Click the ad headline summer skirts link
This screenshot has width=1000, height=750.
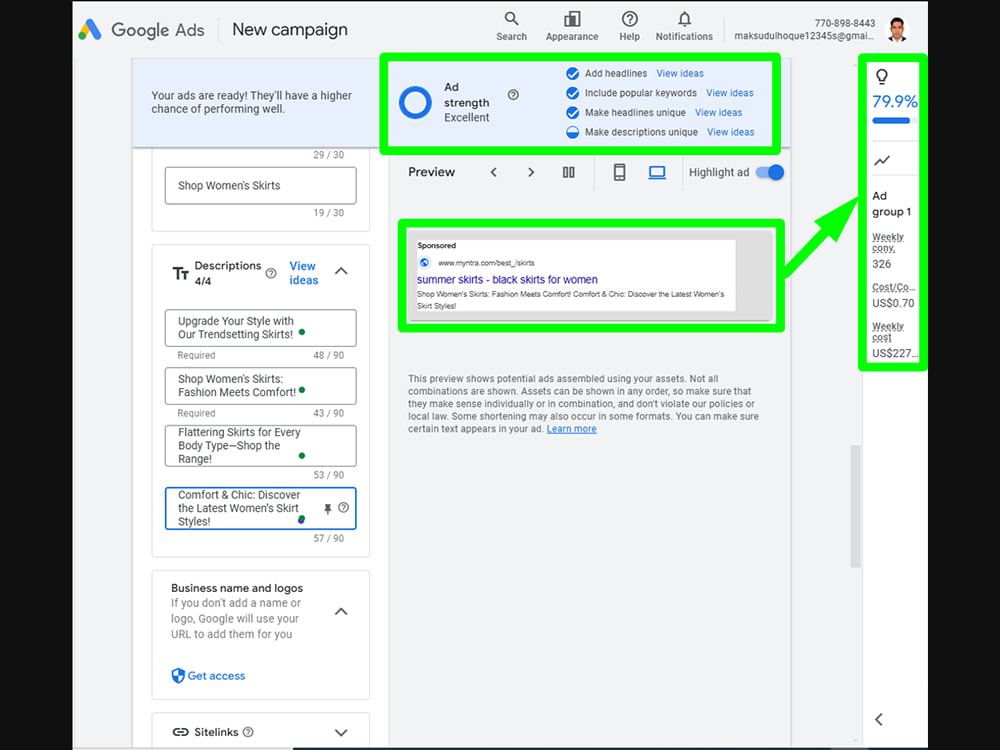coord(507,279)
